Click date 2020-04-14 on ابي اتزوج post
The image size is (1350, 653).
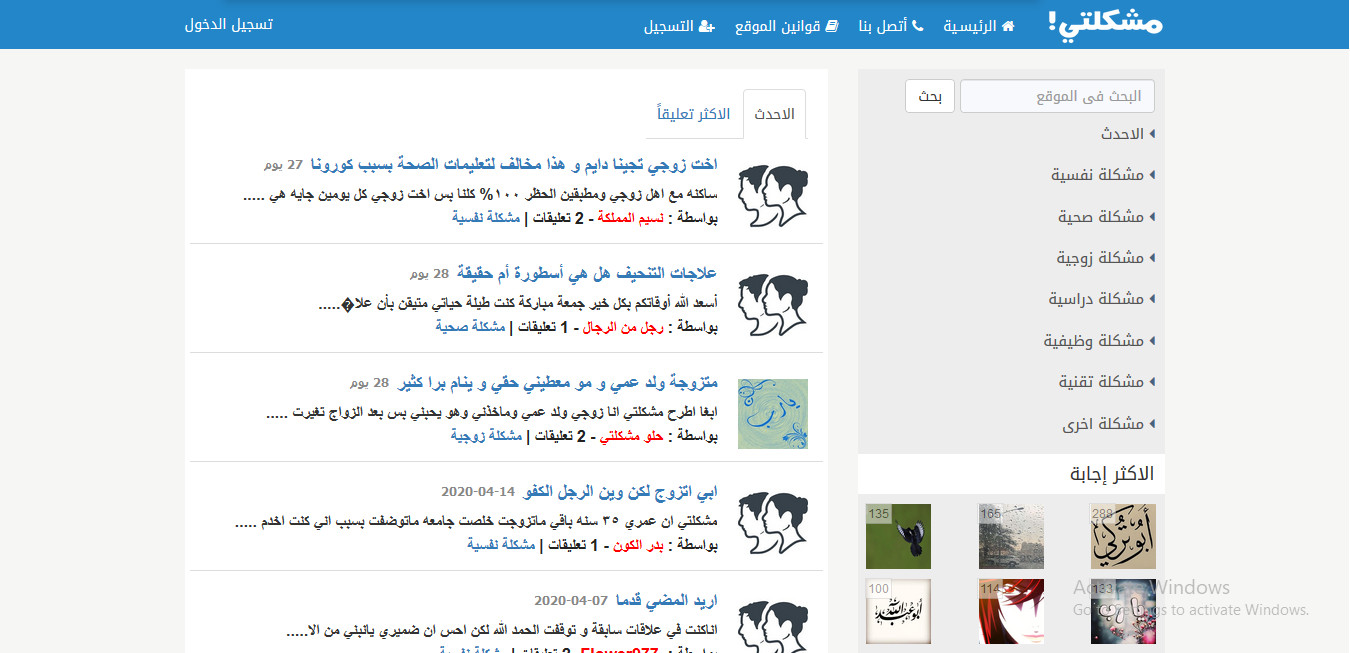478,492
